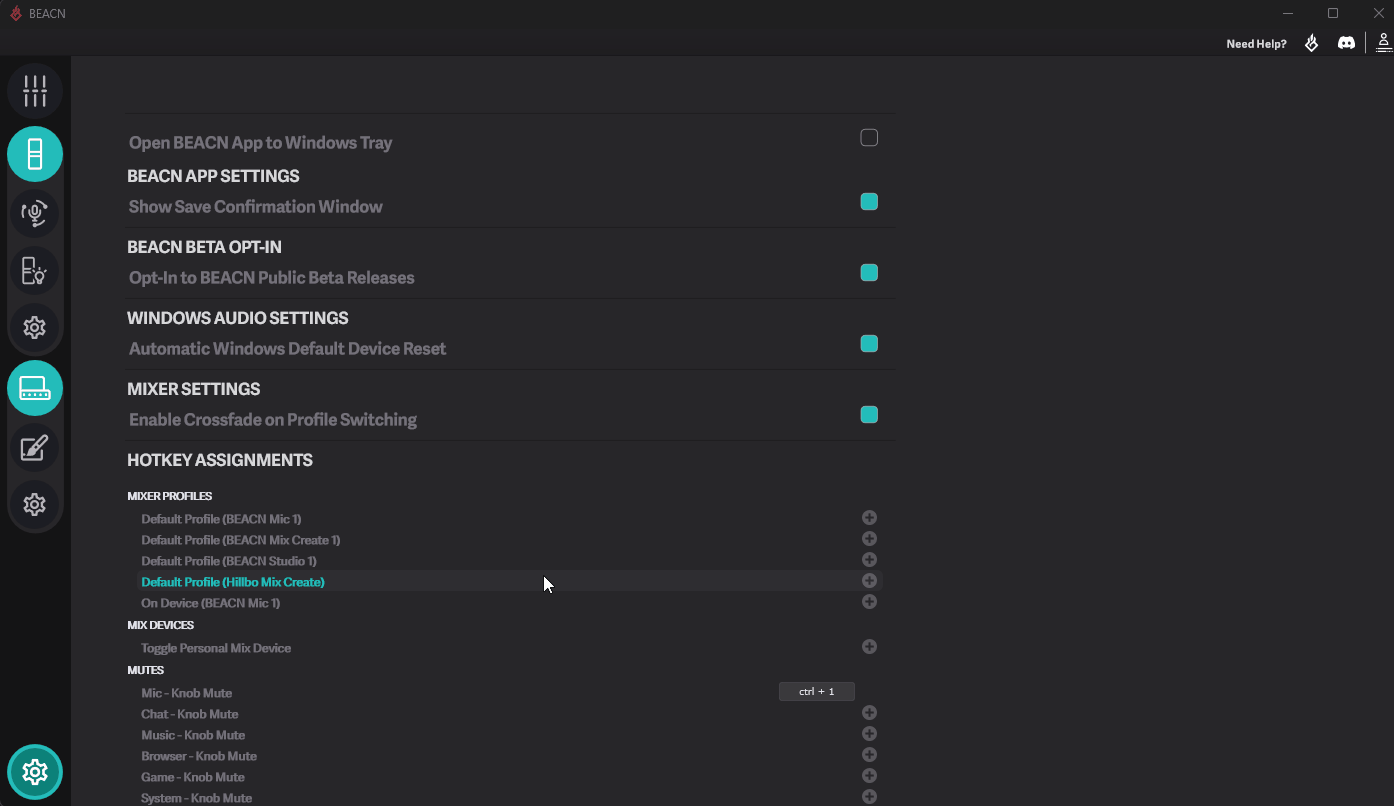Select the teal Mix Create device icon
This screenshot has height=806, width=1394.
pos(35,388)
